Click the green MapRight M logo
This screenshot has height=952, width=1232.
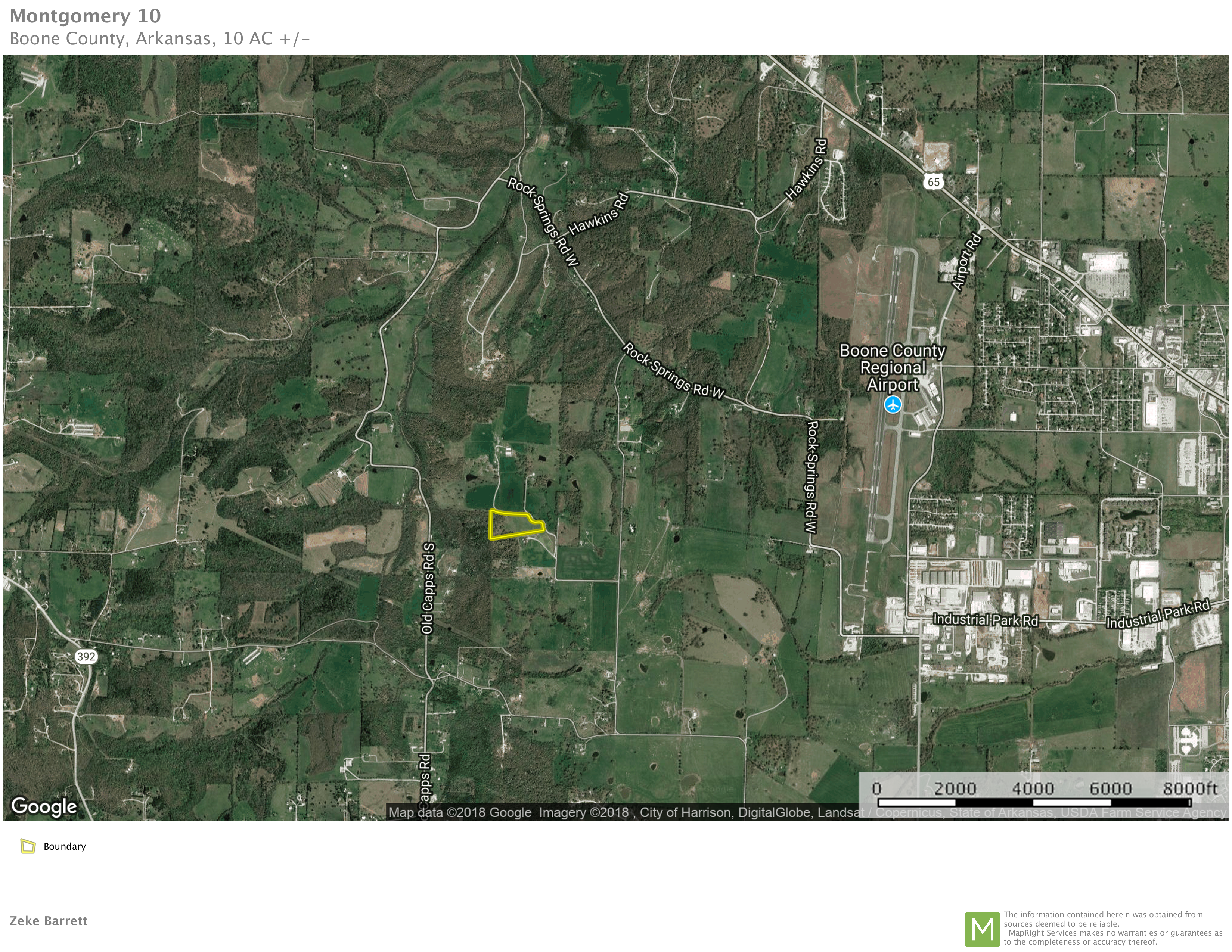coord(982,929)
